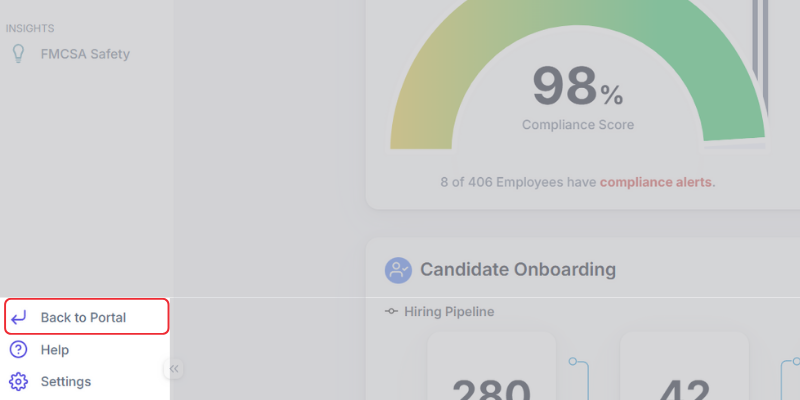Click the green end of the compliance gauge
Screen dimensions: 800x400
[735, 120]
